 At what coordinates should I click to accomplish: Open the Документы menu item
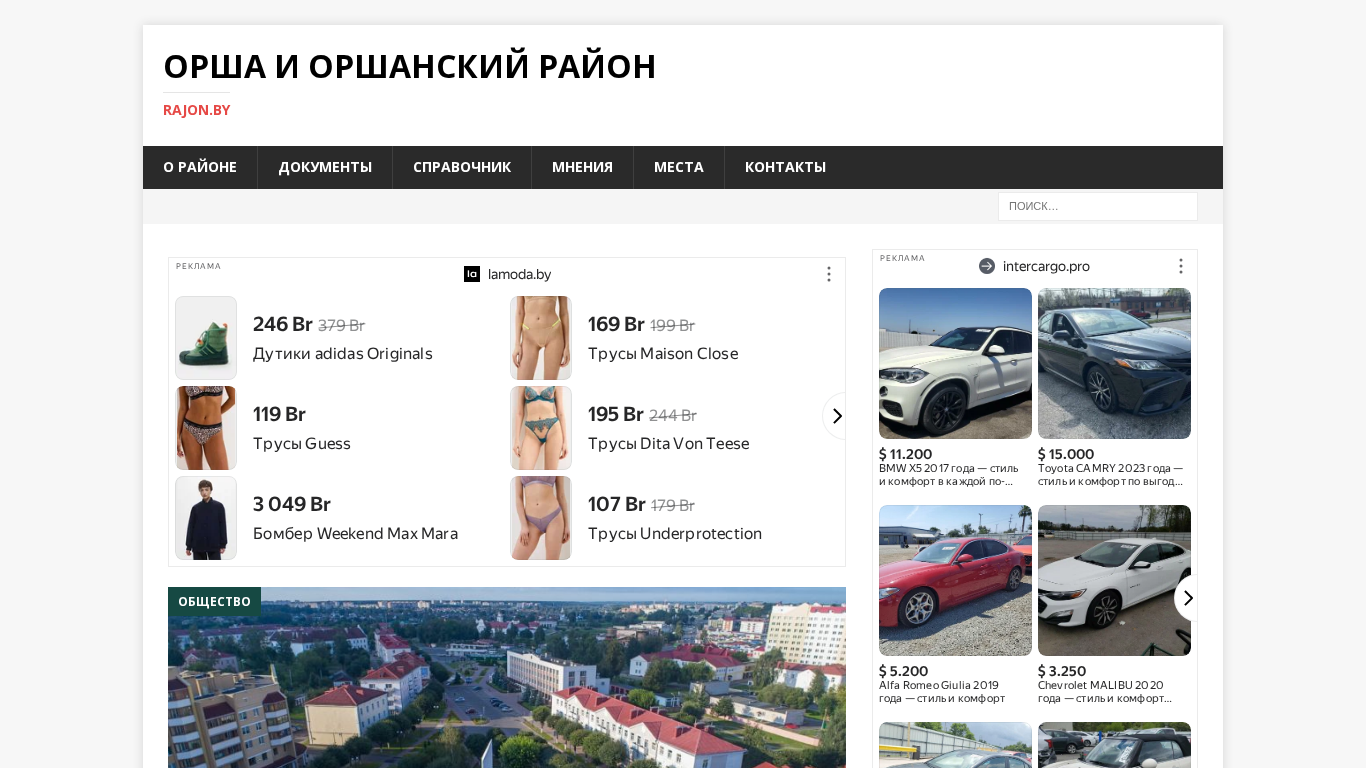(325, 167)
